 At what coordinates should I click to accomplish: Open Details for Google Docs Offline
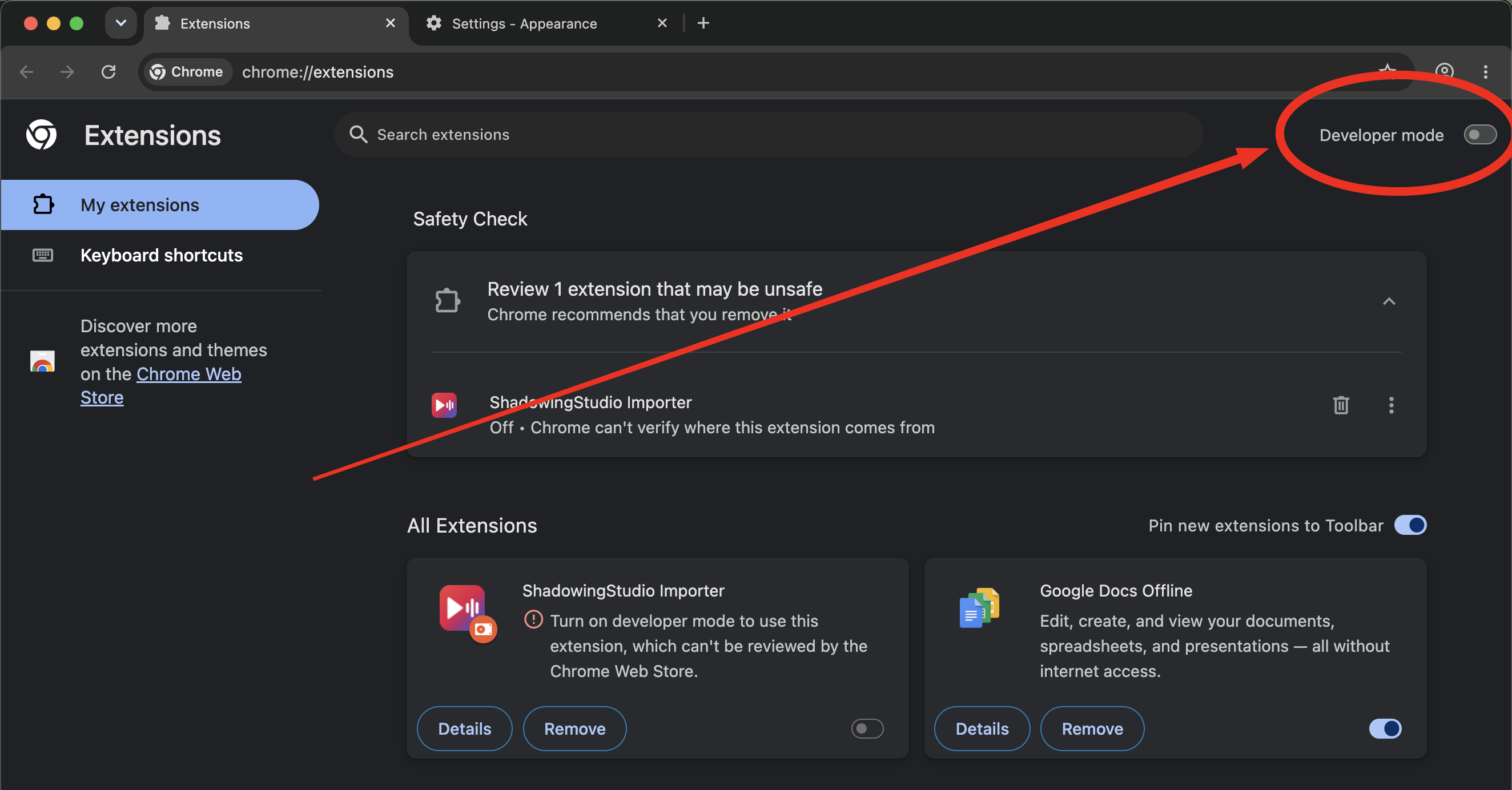[x=982, y=728]
